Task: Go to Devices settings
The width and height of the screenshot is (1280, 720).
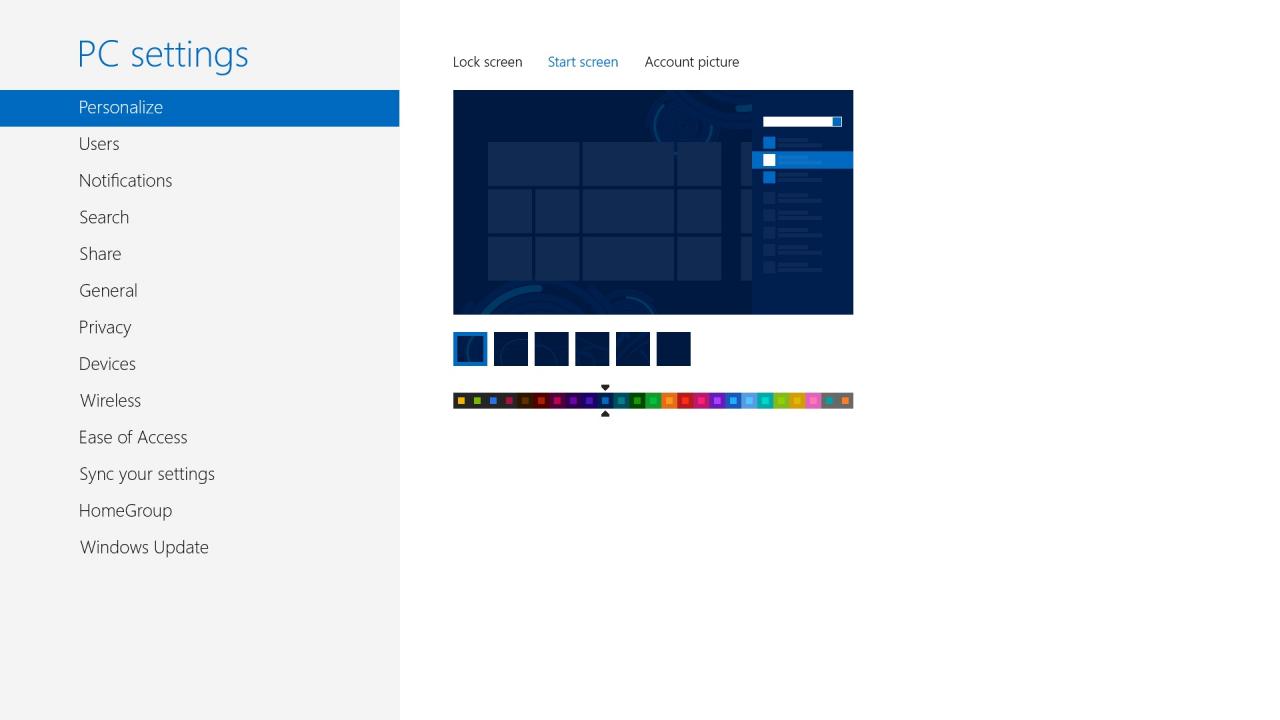Action: [x=107, y=364]
